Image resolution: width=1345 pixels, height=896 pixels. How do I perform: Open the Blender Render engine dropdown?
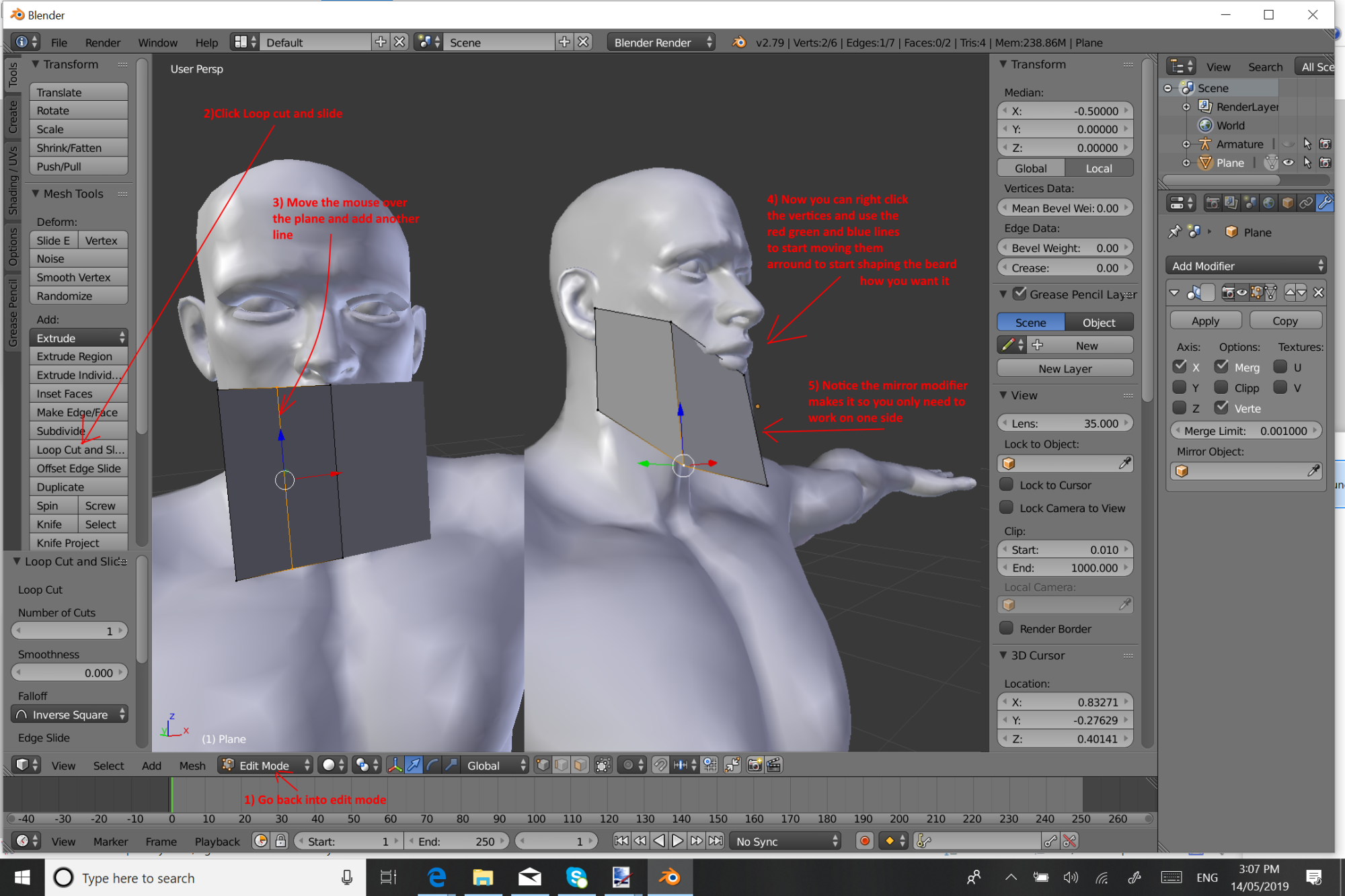[661, 42]
